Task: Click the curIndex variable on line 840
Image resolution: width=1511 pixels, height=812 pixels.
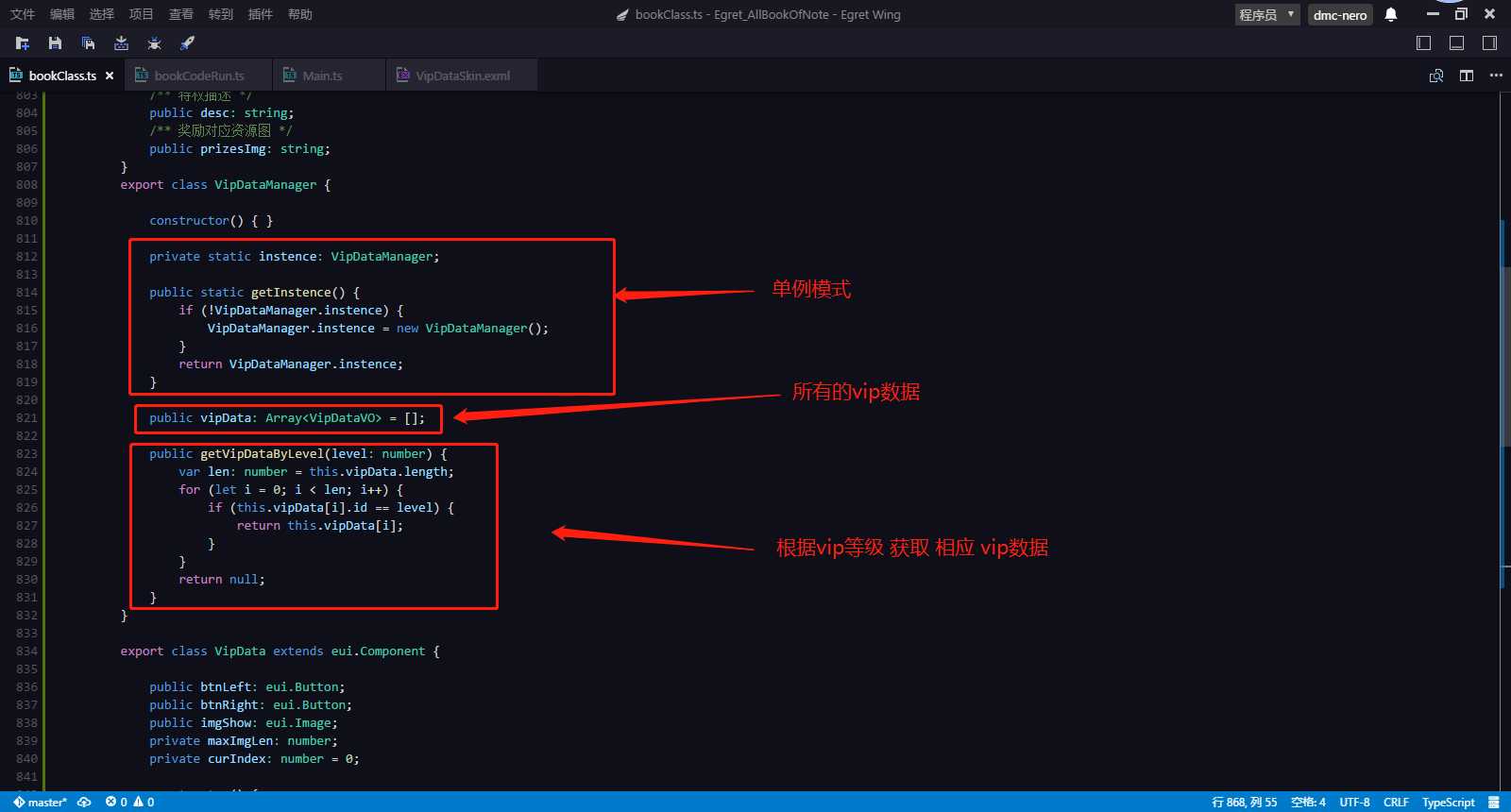Action: (x=236, y=759)
